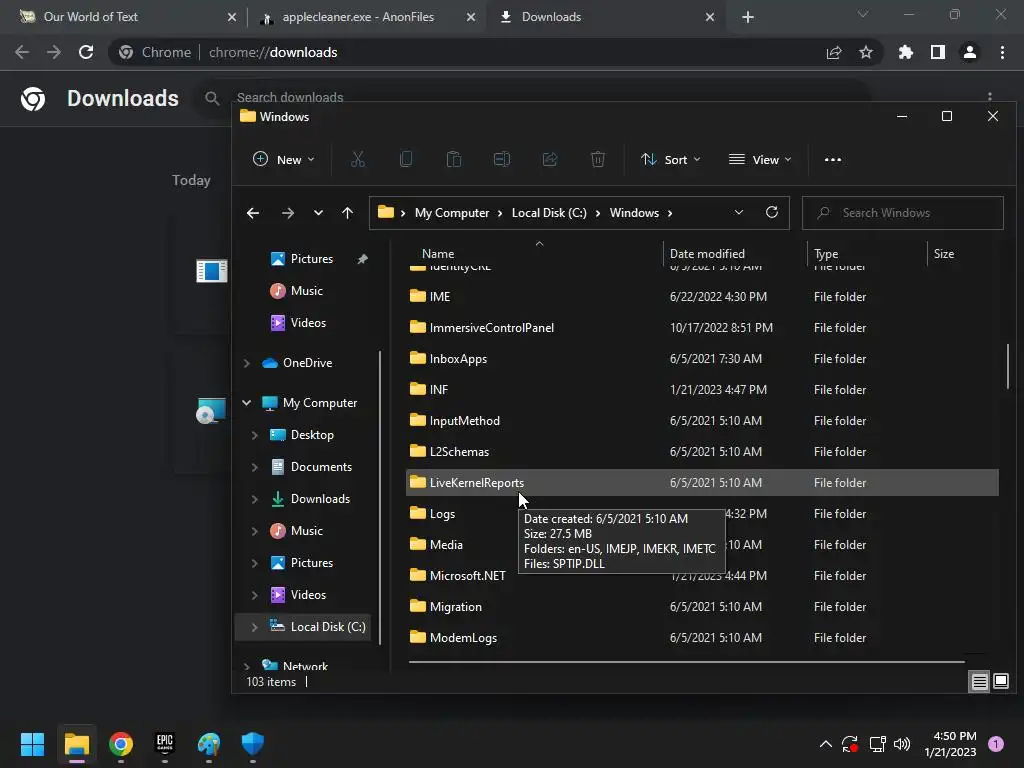Image resolution: width=1024 pixels, height=768 pixels.
Task: Select the ImmersiveControlPanel folder
Action: pos(702,328)
